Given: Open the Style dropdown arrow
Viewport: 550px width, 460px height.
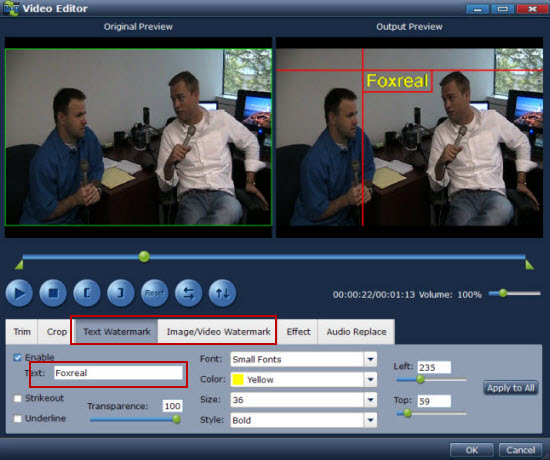Looking at the screenshot, I should click(370, 420).
